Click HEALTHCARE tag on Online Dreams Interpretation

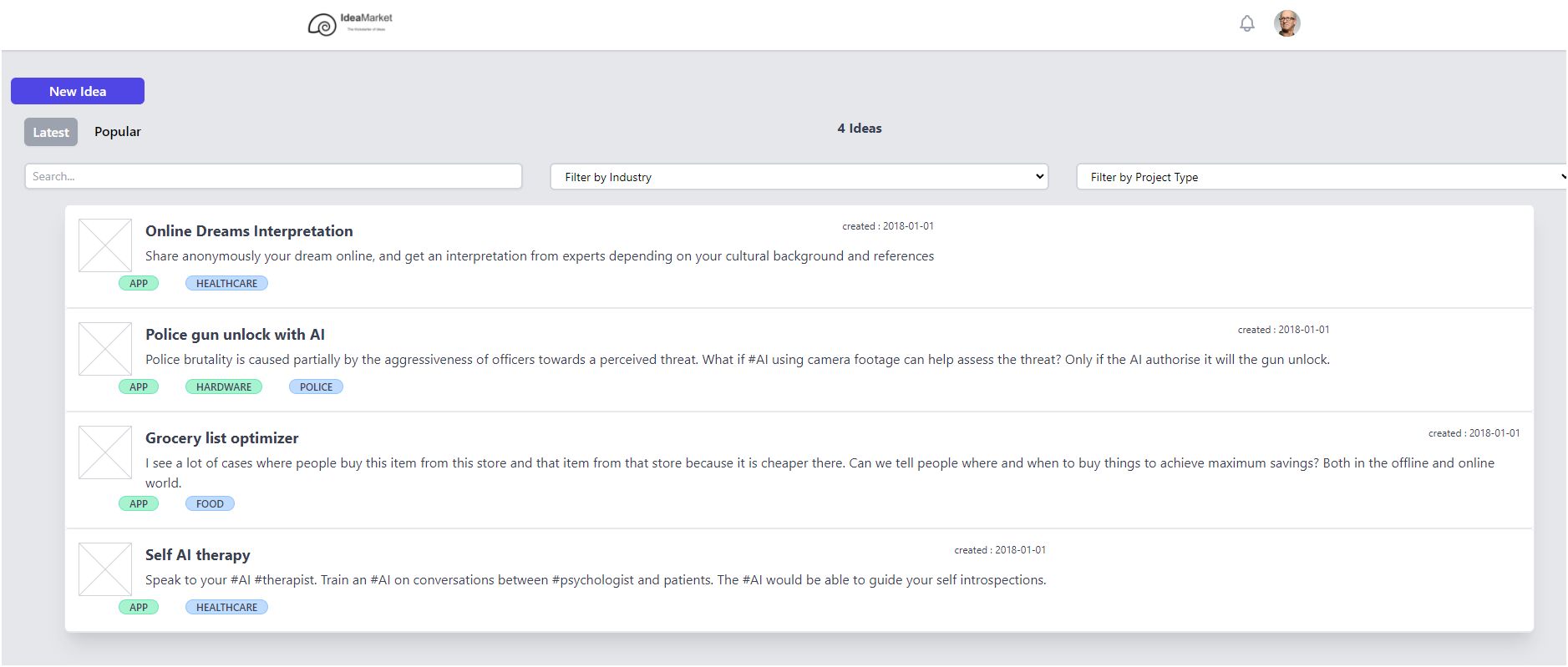(x=226, y=283)
